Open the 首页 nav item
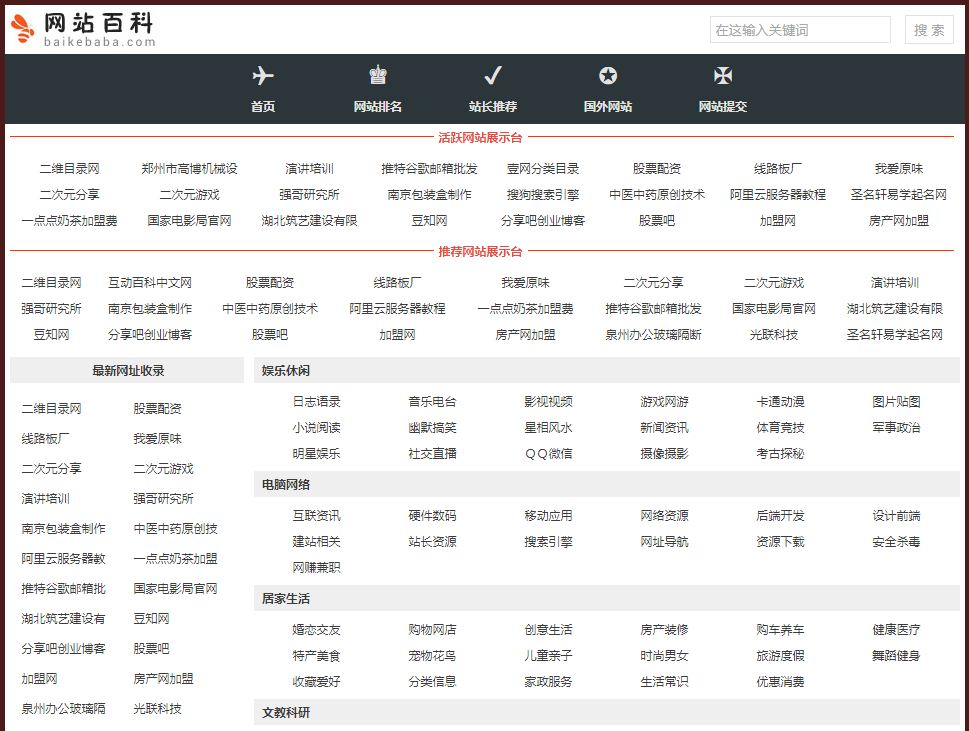 point(263,106)
